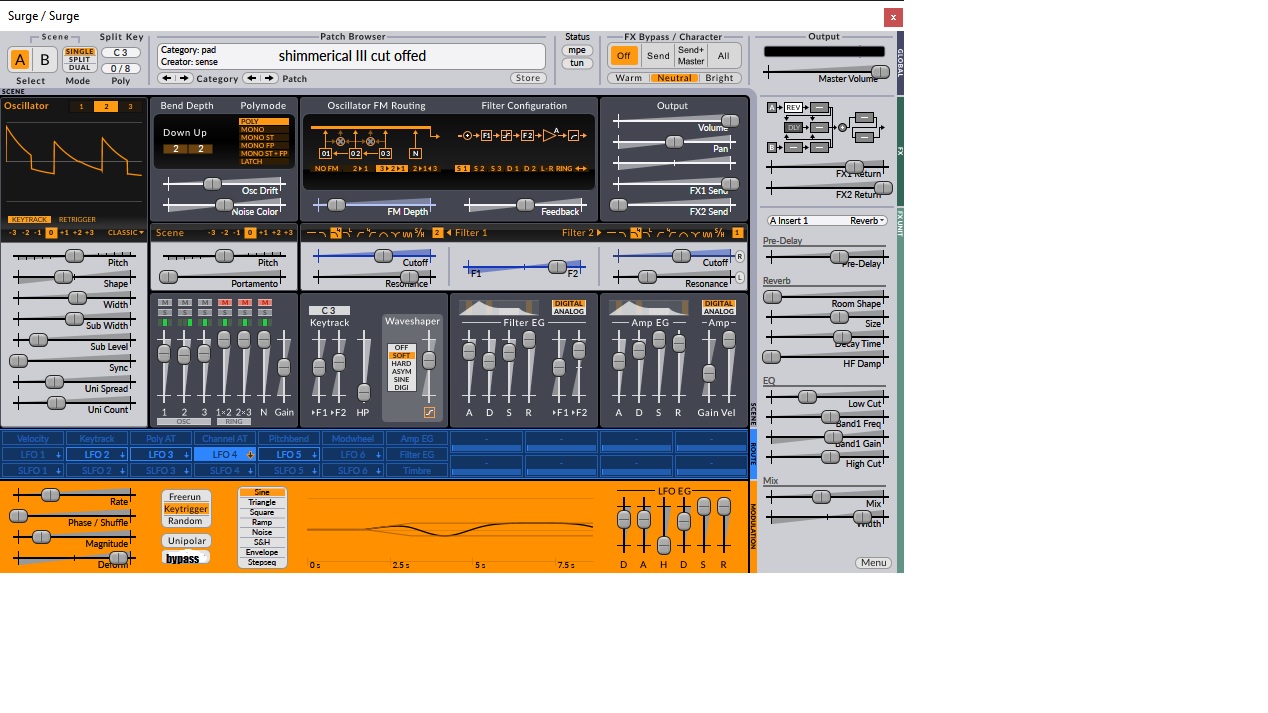This screenshot has width=1268, height=713.
Task: Select S 2 filter configuration
Action: pos(479,169)
